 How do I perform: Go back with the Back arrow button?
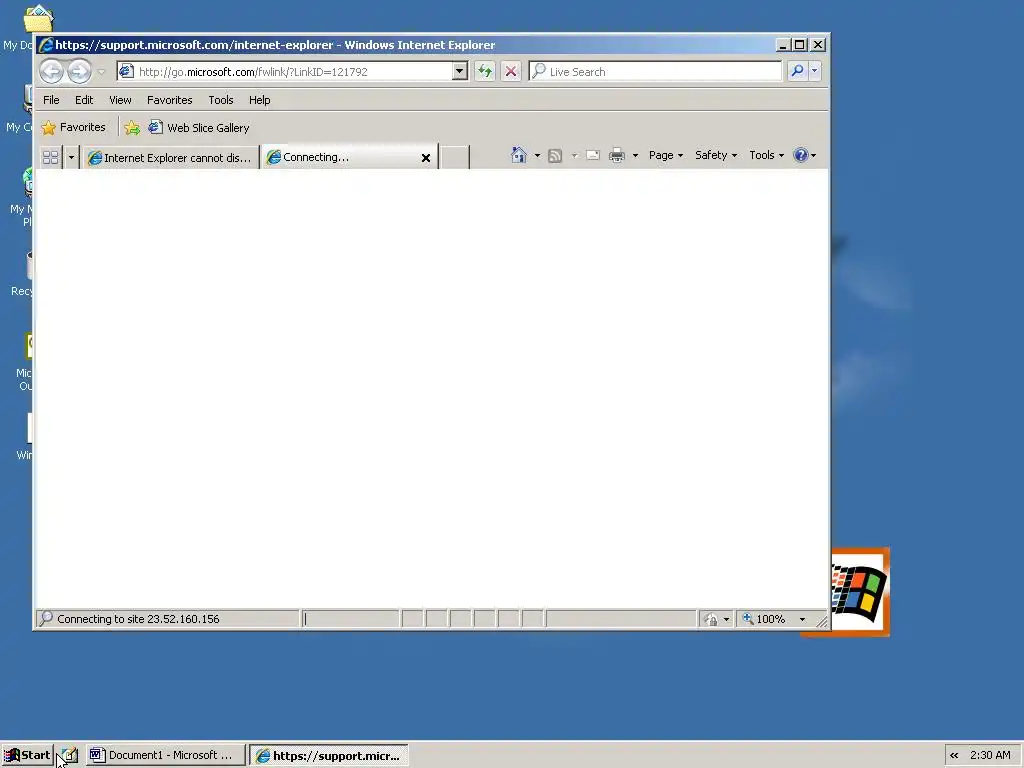pyautogui.click(x=52, y=71)
